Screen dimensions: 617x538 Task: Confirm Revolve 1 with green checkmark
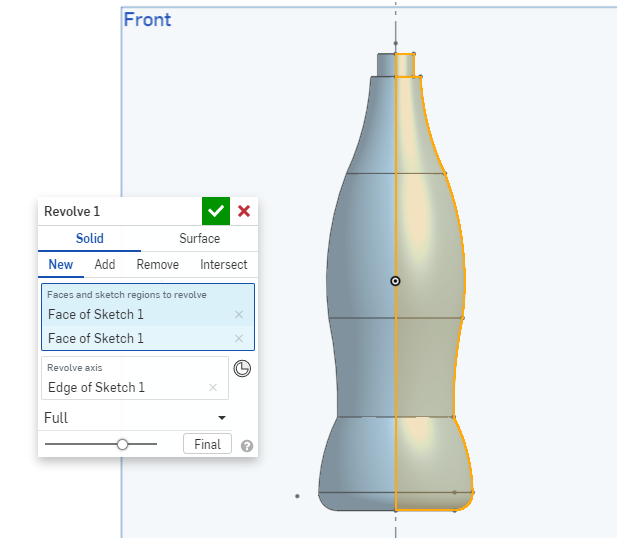(x=216, y=211)
